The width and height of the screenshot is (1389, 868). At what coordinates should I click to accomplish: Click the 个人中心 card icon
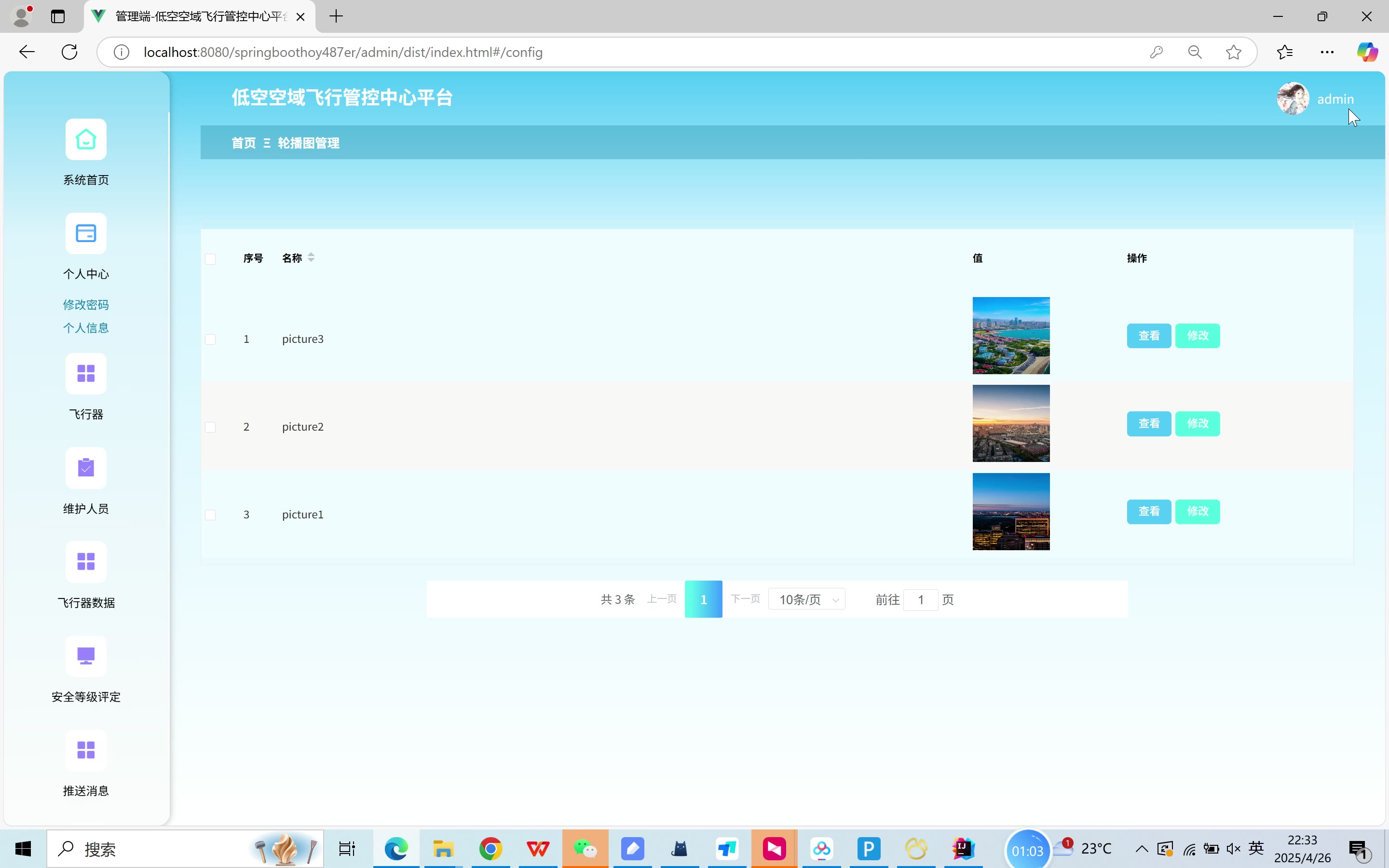click(85, 234)
